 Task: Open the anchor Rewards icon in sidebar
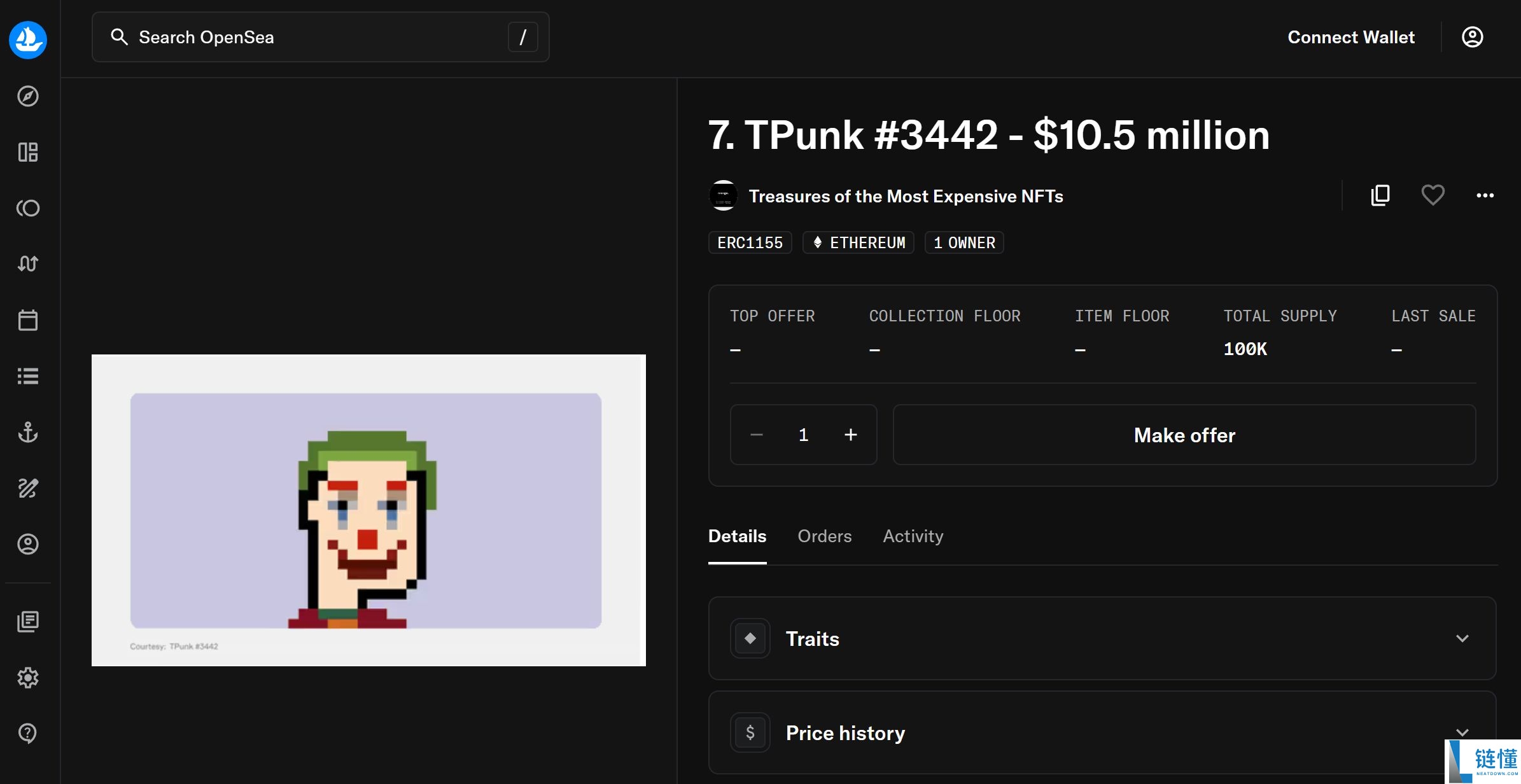pyautogui.click(x=28, y=432)
